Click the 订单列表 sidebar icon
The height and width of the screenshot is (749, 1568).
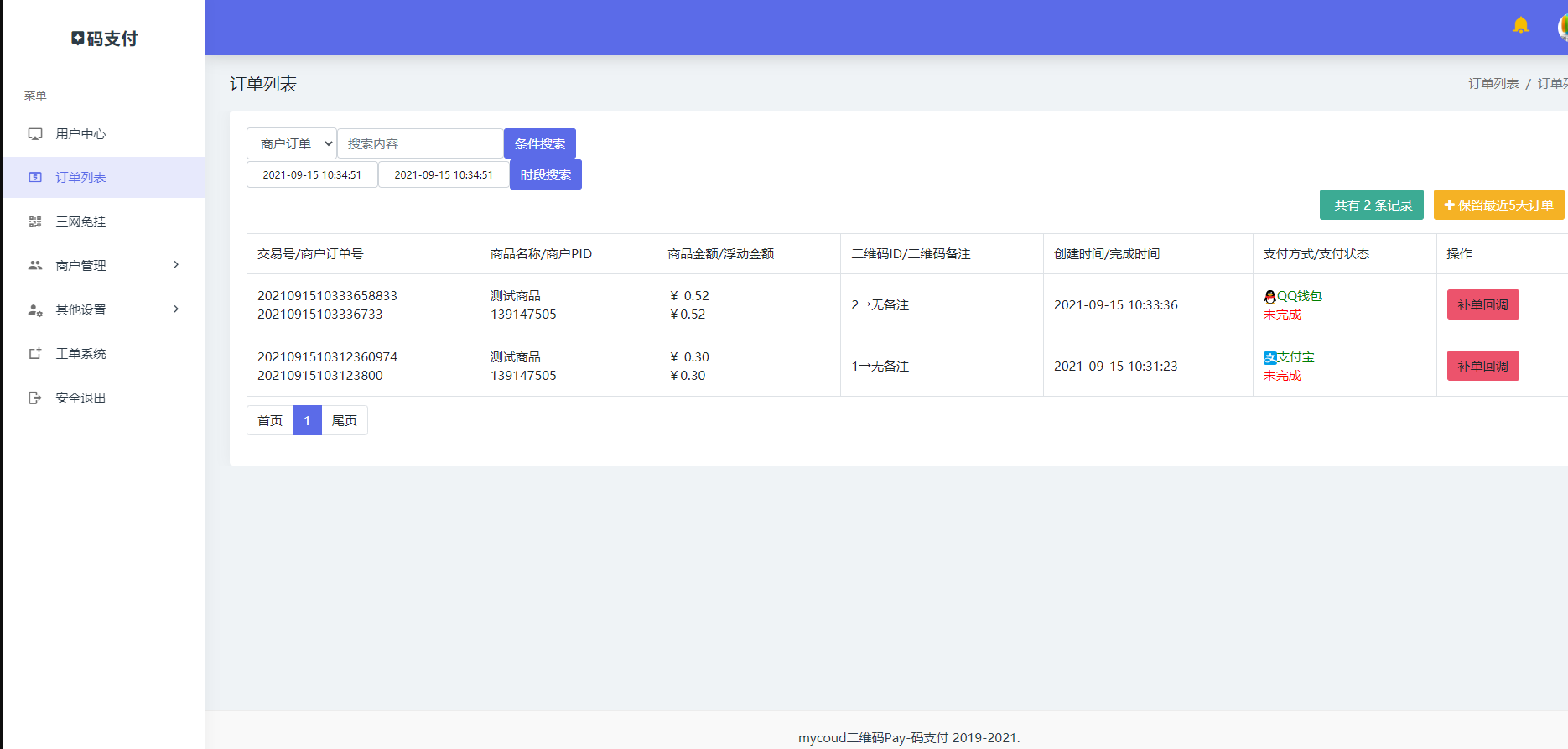click(x=35, y=178)
